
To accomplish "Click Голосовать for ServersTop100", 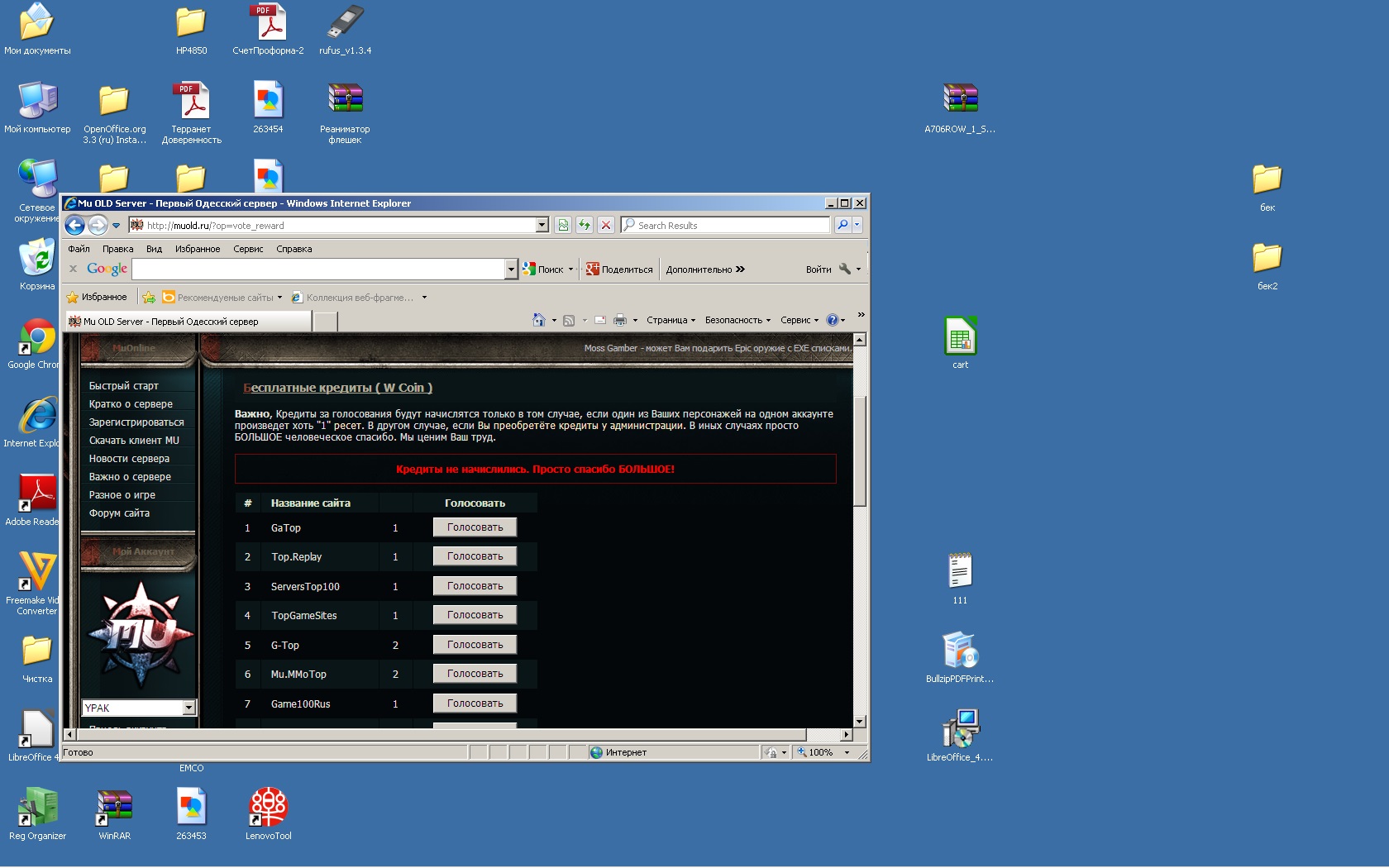I will (475, 586).
